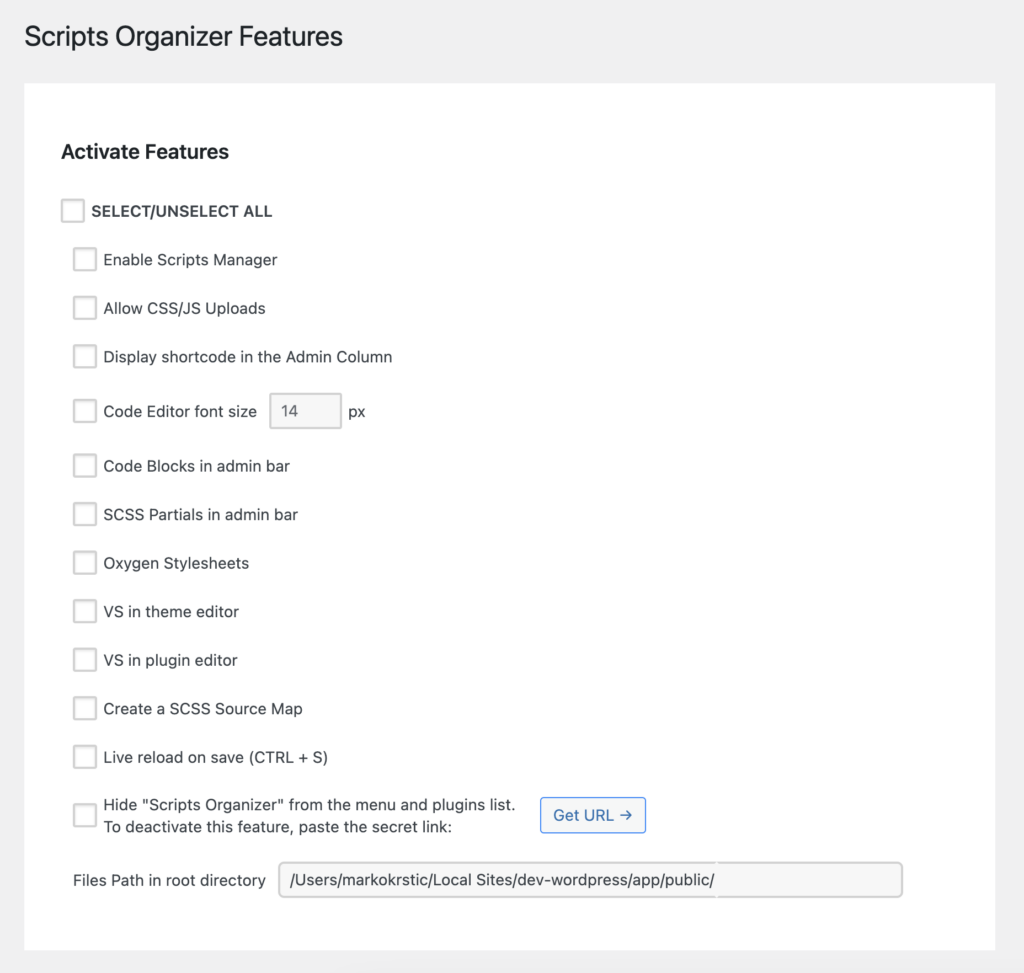The image size is (1024, 973).
Task: Check Create a SCSS Source Map
Action: point(85,708)
